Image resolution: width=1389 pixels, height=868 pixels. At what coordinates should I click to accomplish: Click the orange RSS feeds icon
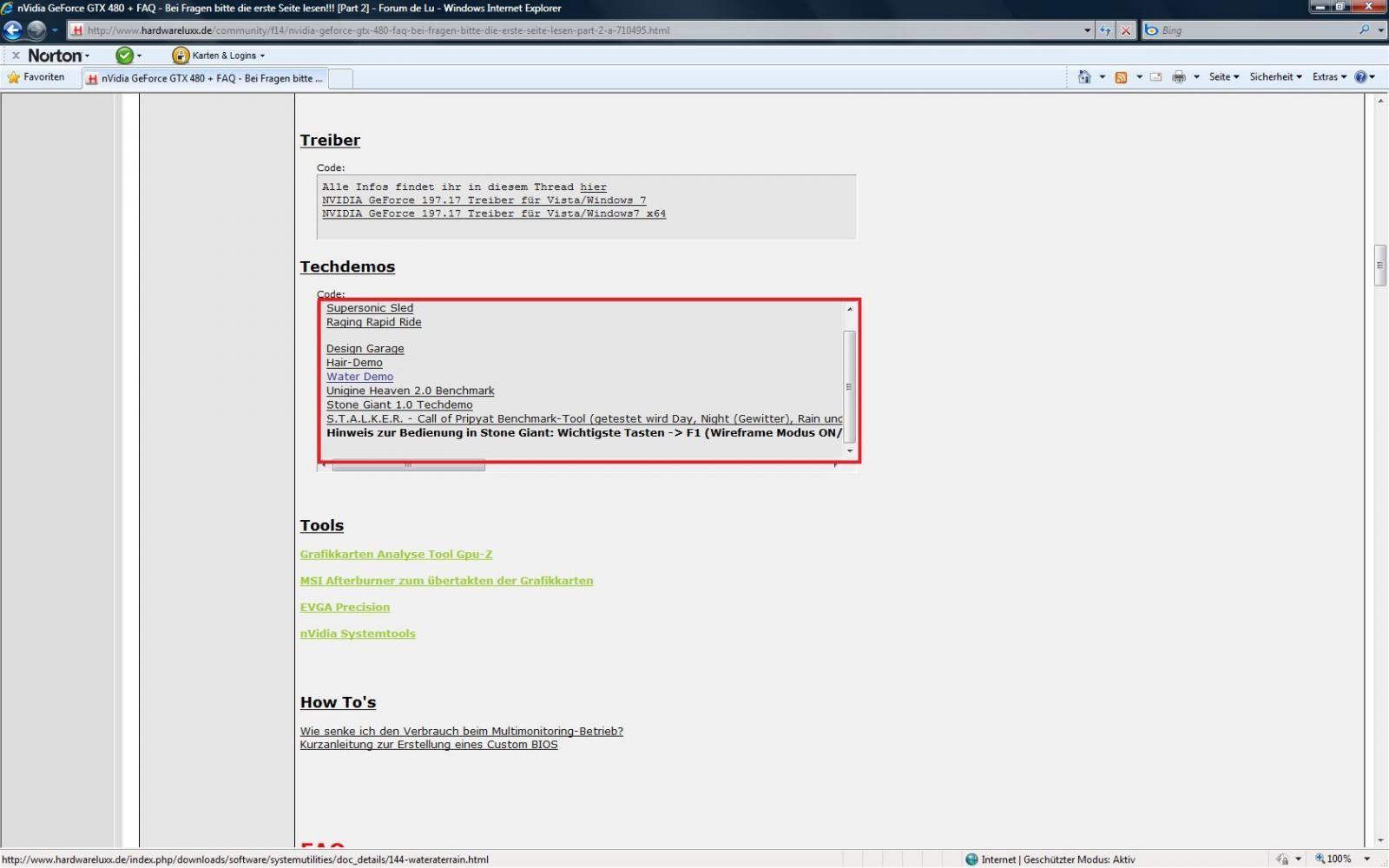click(1121, 77)
